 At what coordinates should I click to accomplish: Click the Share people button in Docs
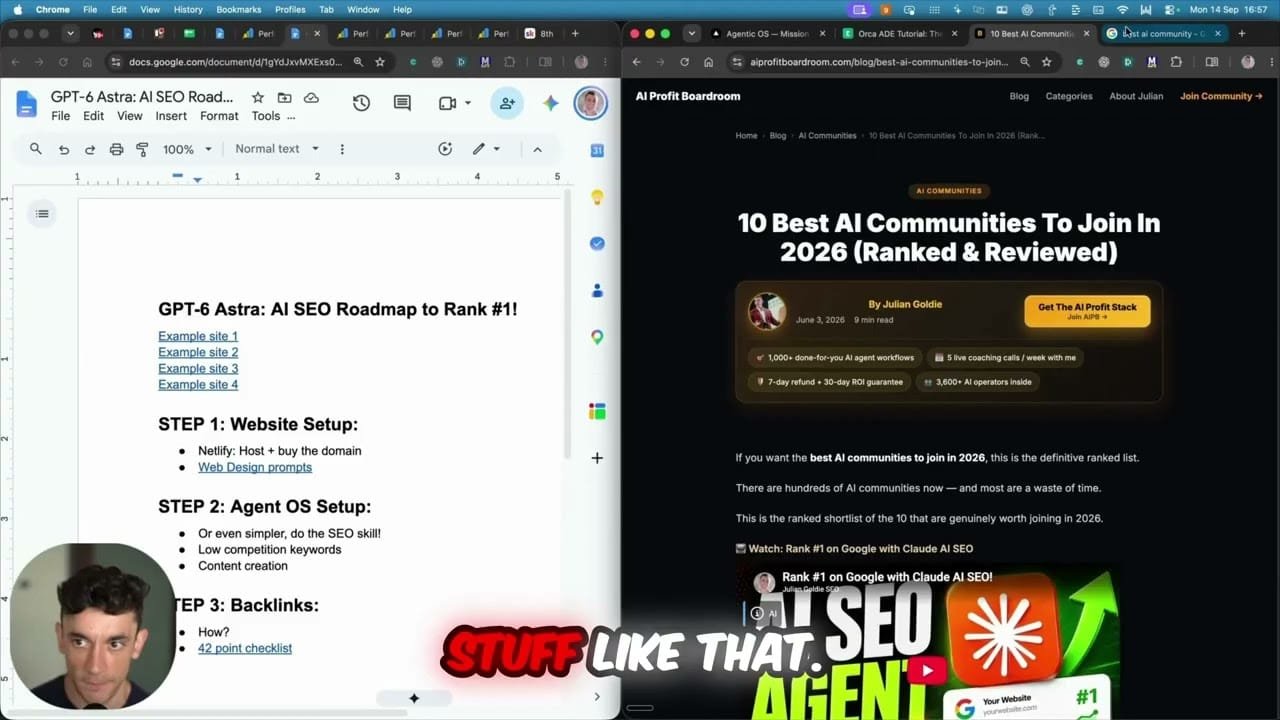coord(507,103)
